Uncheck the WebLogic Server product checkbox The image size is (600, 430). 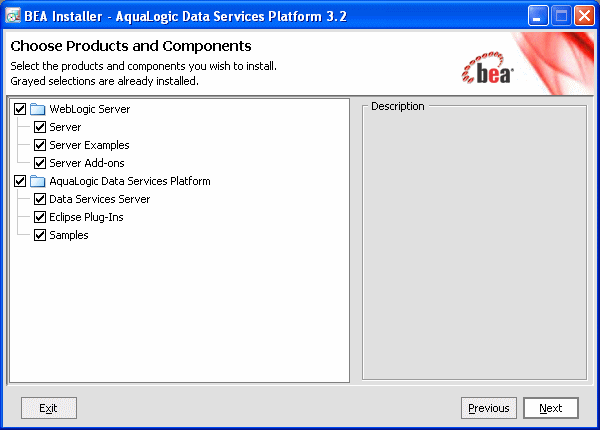click(x=20, y=109)
